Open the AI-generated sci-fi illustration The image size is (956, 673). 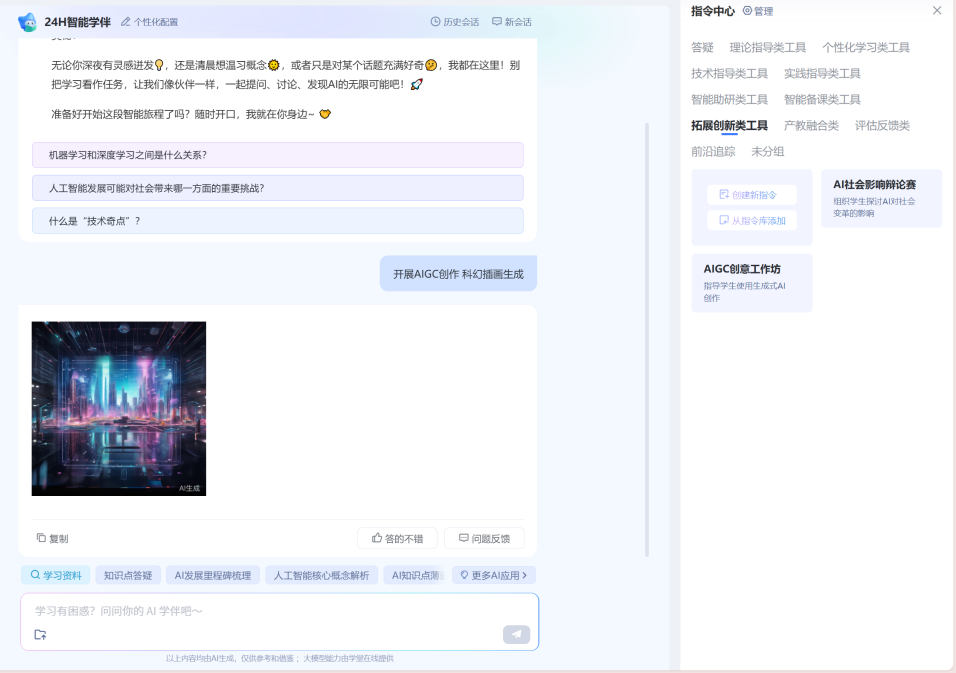tap(118, 408)
